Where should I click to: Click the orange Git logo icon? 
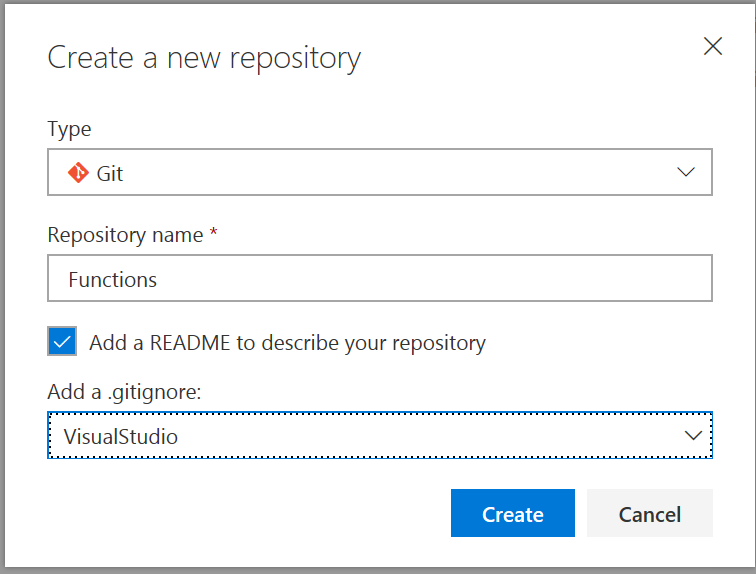(x=78, y=172)
